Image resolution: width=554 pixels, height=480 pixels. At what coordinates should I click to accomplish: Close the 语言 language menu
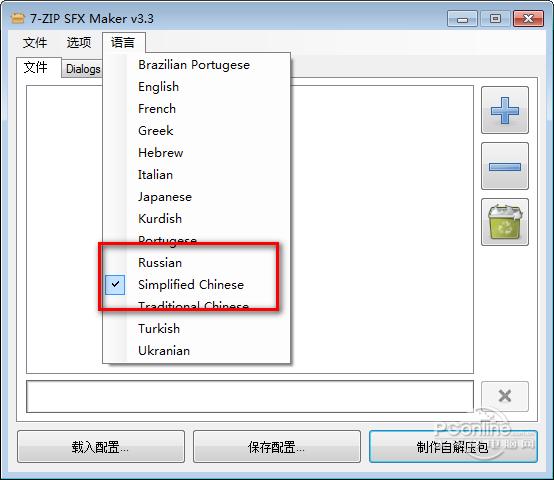123,43
